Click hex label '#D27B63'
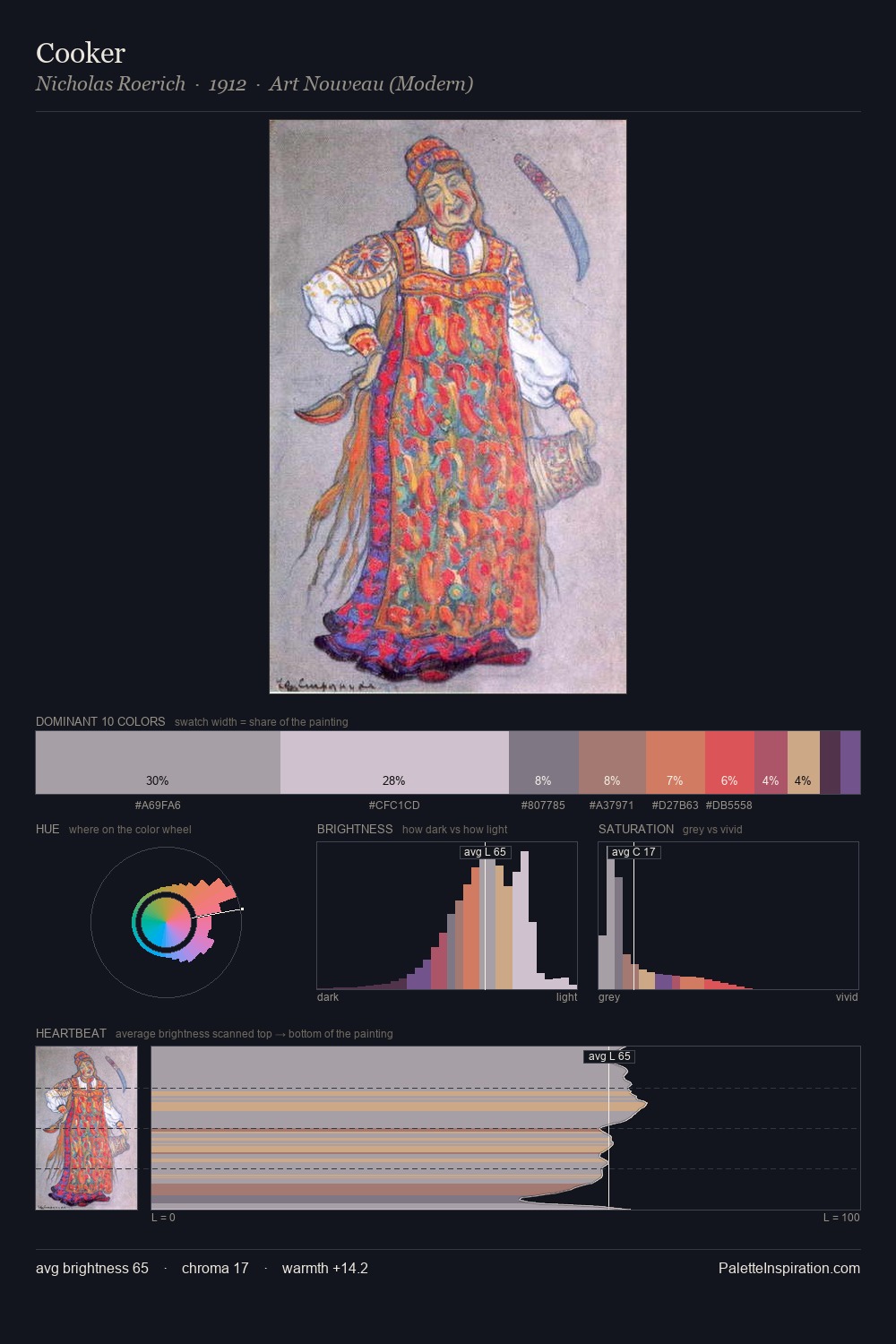 click(675, 805)
